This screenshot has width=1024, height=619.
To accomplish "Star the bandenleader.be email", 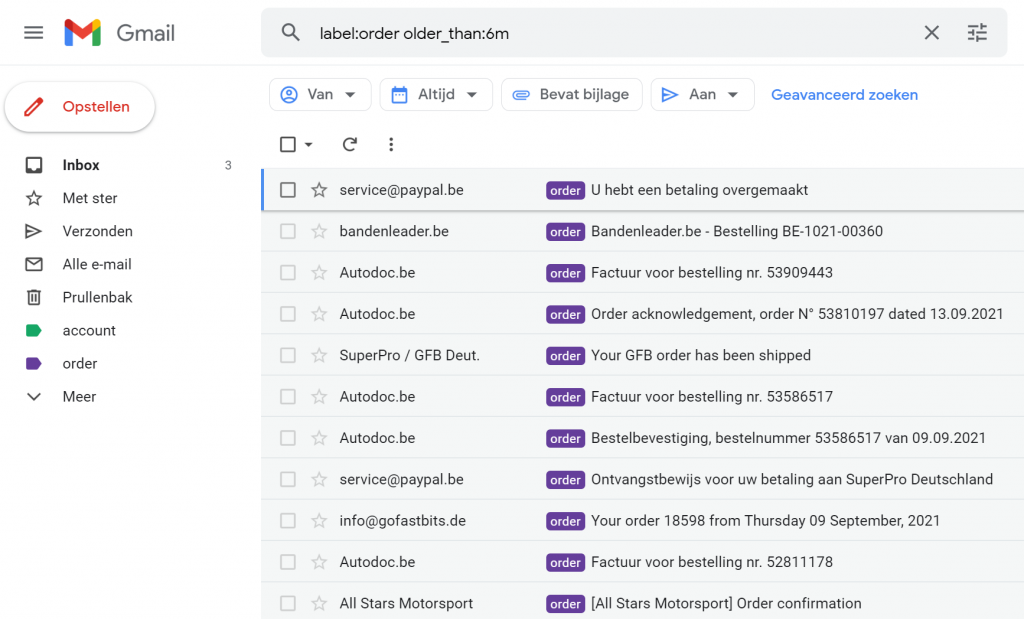I will 319,231.
